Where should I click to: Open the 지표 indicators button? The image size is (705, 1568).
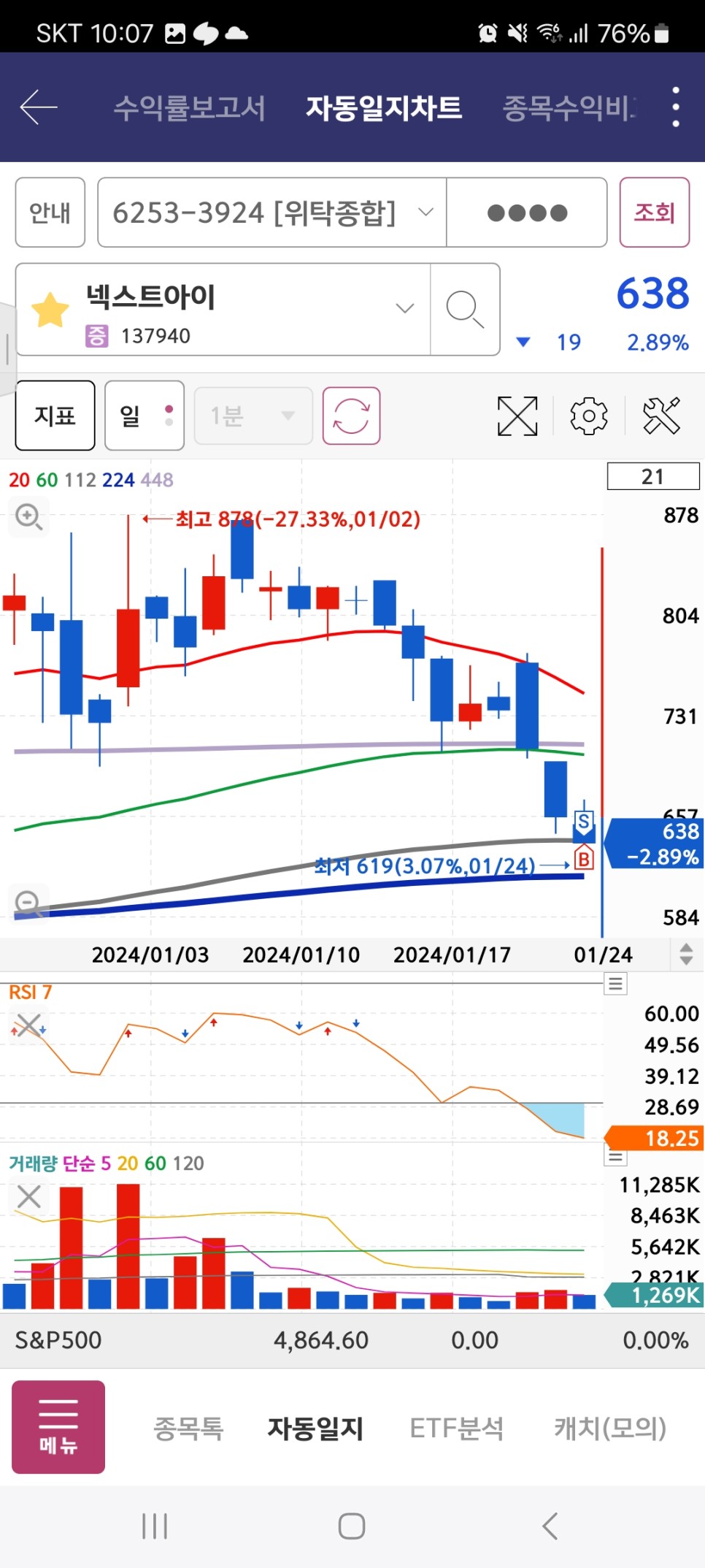[x=55, y=416]
